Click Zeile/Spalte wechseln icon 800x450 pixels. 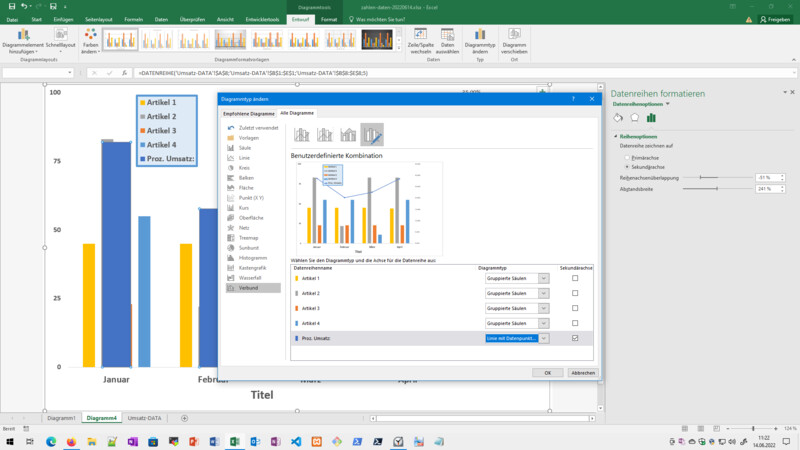pyautogui.click(x=420, y=35)
